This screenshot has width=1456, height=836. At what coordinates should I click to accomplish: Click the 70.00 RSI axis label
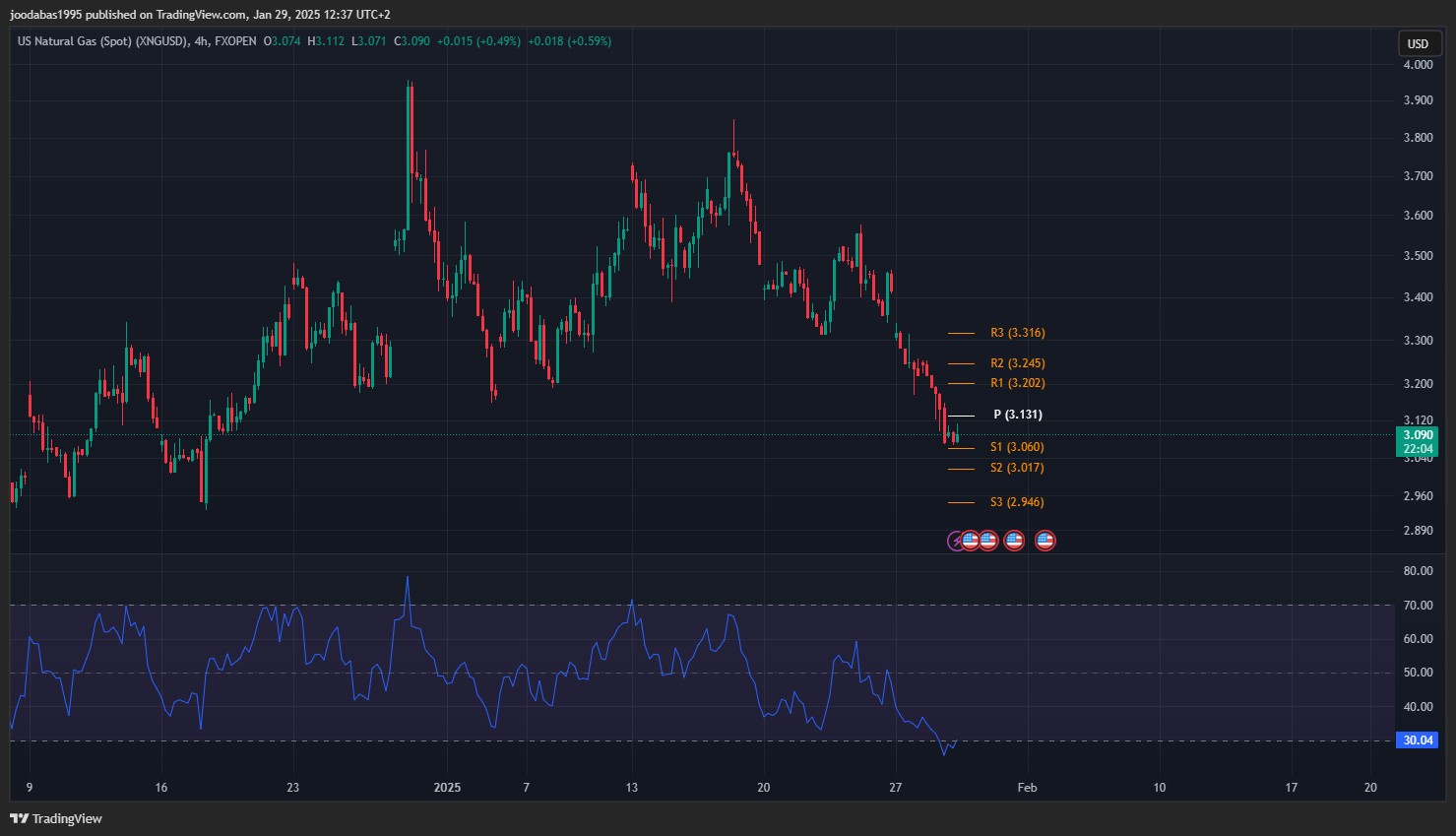click(1419, 606)
